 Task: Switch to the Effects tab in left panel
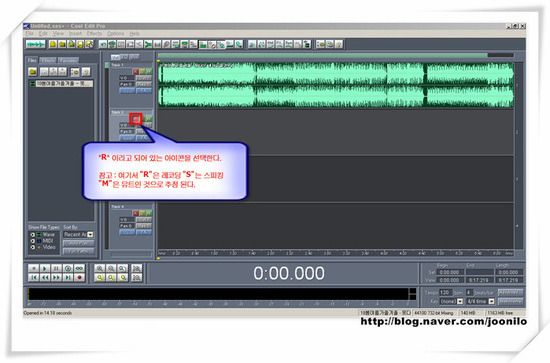coord(48,60)
